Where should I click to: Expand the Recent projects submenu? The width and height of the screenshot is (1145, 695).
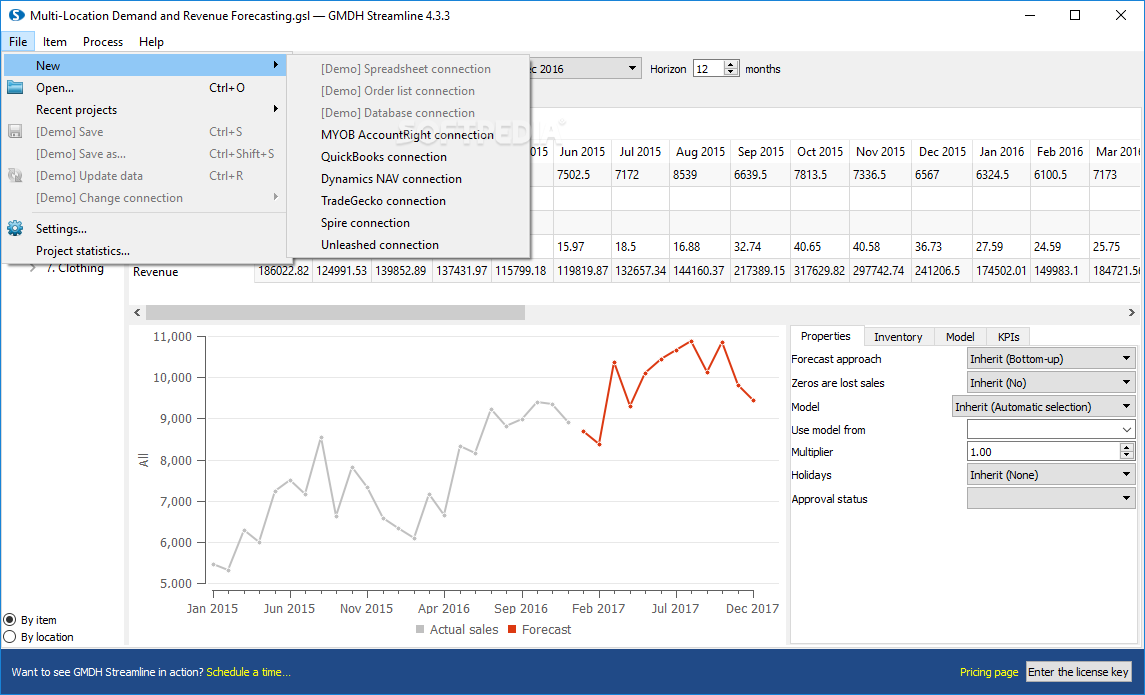pos(276,109)
